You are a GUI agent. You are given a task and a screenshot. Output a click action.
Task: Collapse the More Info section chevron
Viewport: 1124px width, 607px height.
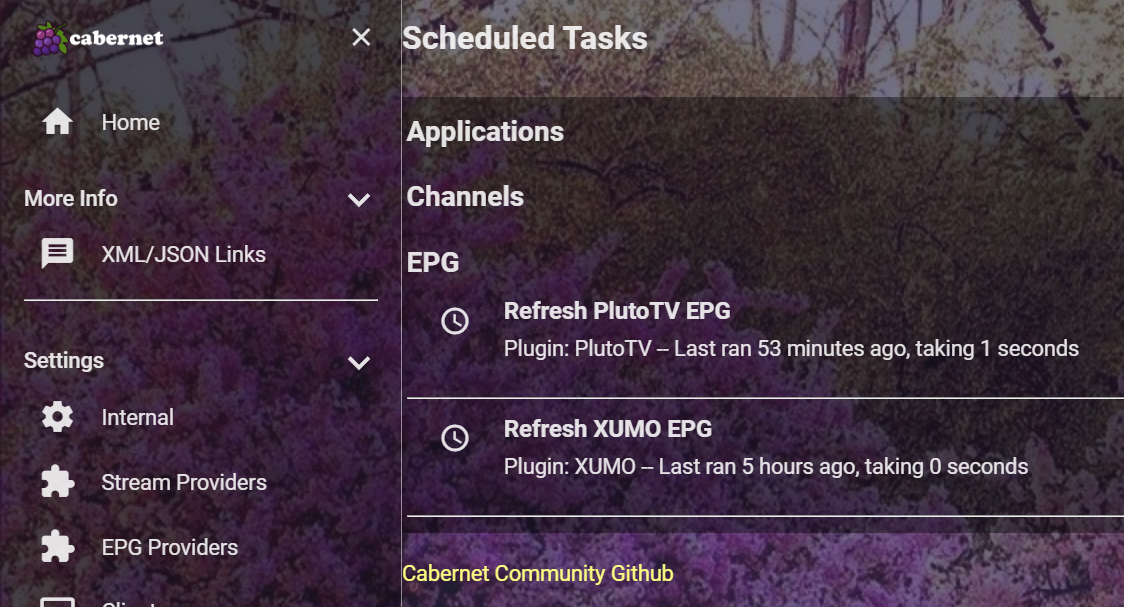point(359,200)
